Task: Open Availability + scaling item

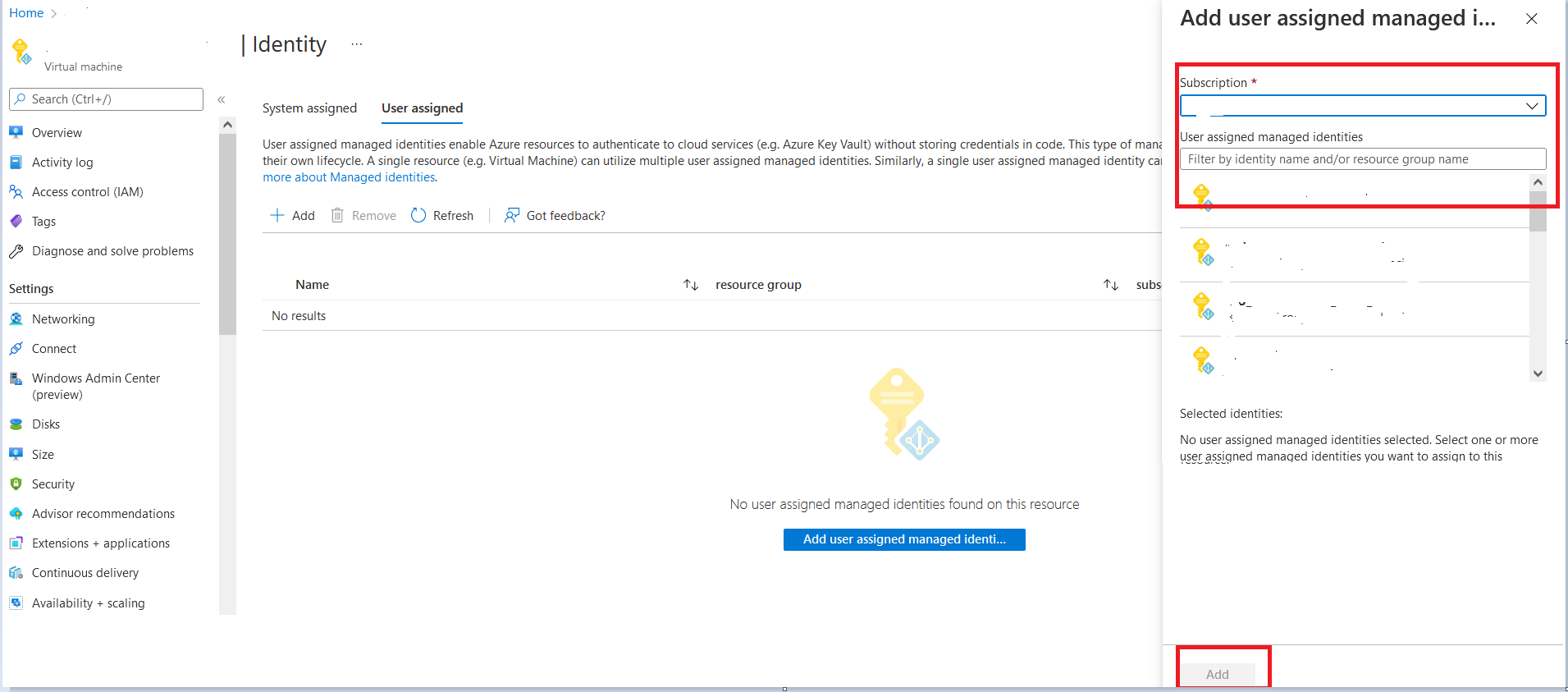Action: [88, 603]
